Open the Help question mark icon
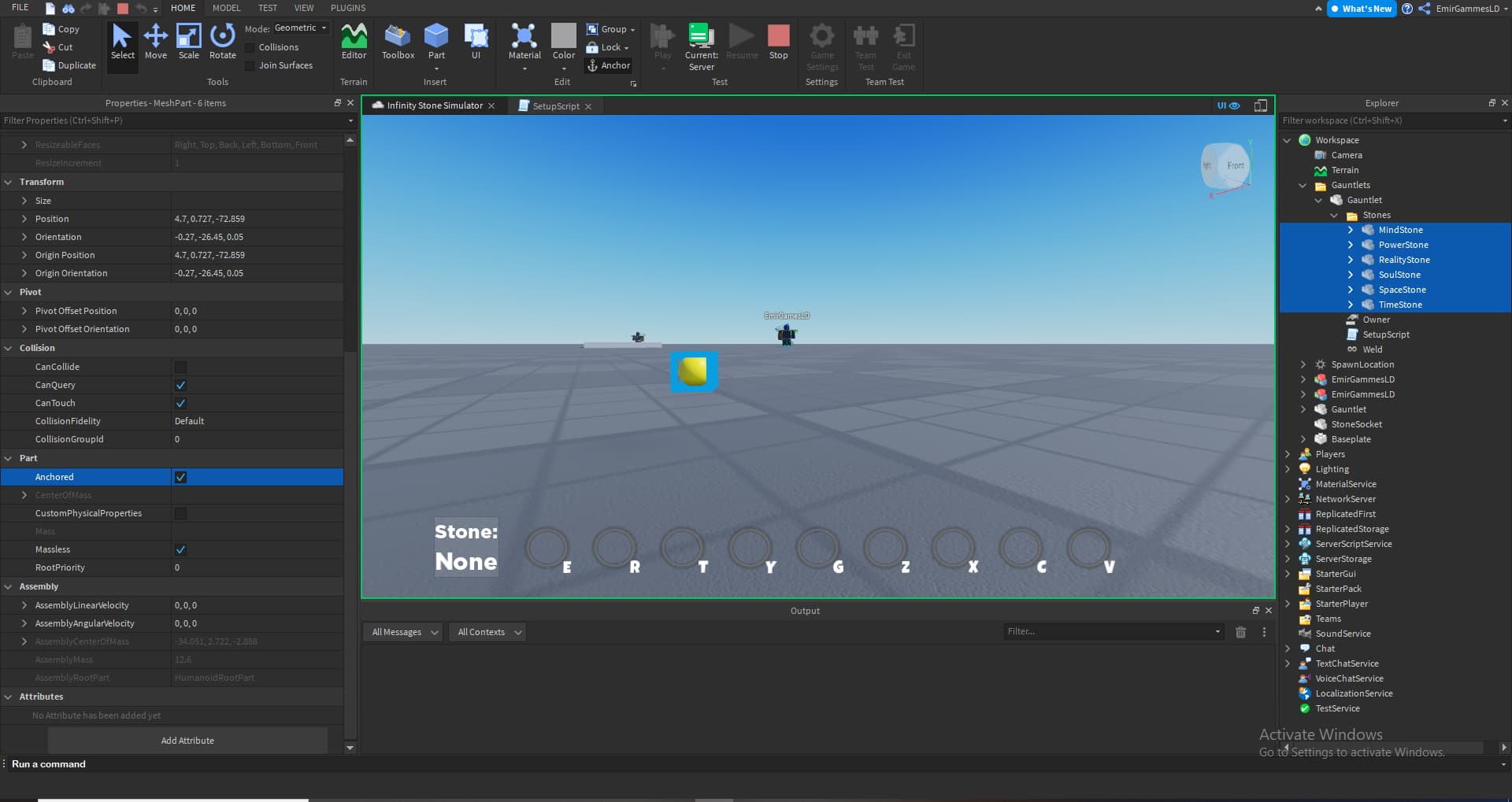This screenshot has height=802, width=1512. pos(1407,9)
